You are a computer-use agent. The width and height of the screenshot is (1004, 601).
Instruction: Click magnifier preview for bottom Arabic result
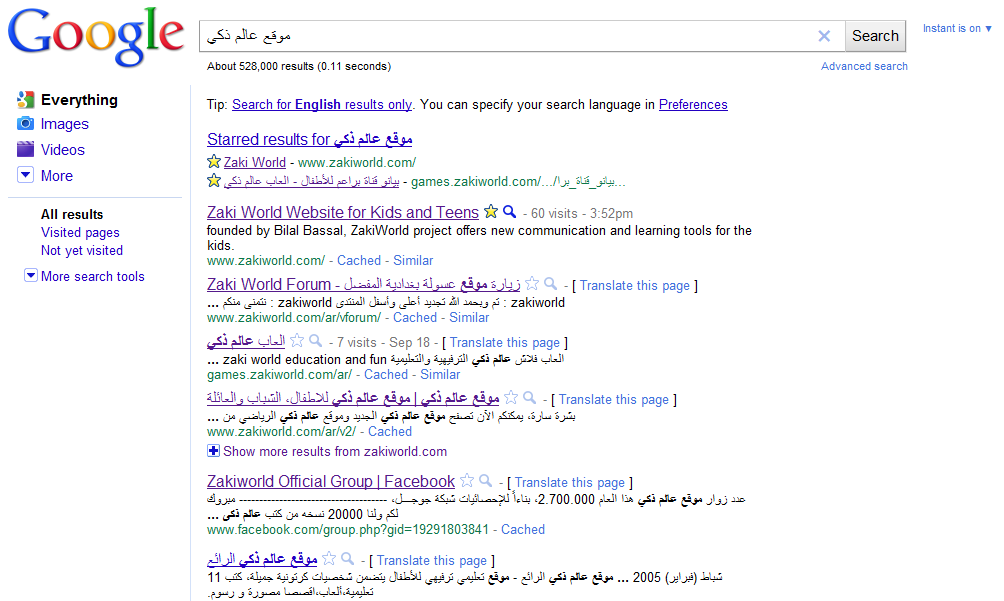348,558
